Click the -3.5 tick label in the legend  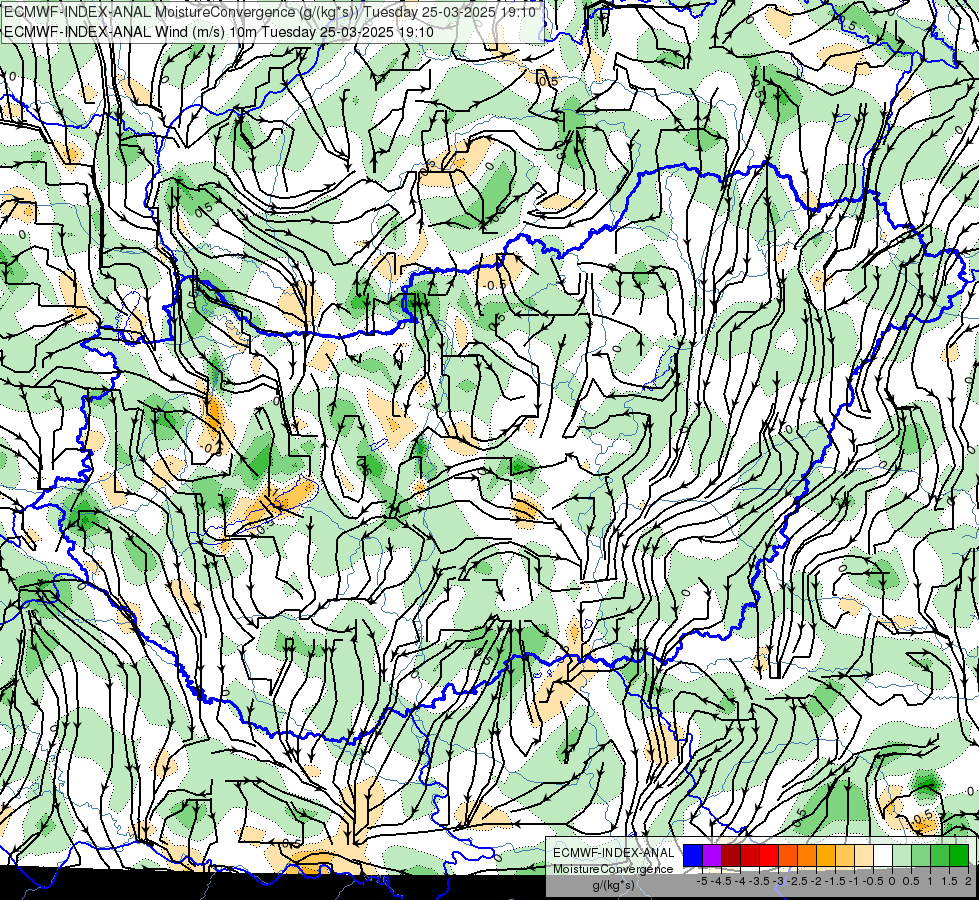coord(759,881)
